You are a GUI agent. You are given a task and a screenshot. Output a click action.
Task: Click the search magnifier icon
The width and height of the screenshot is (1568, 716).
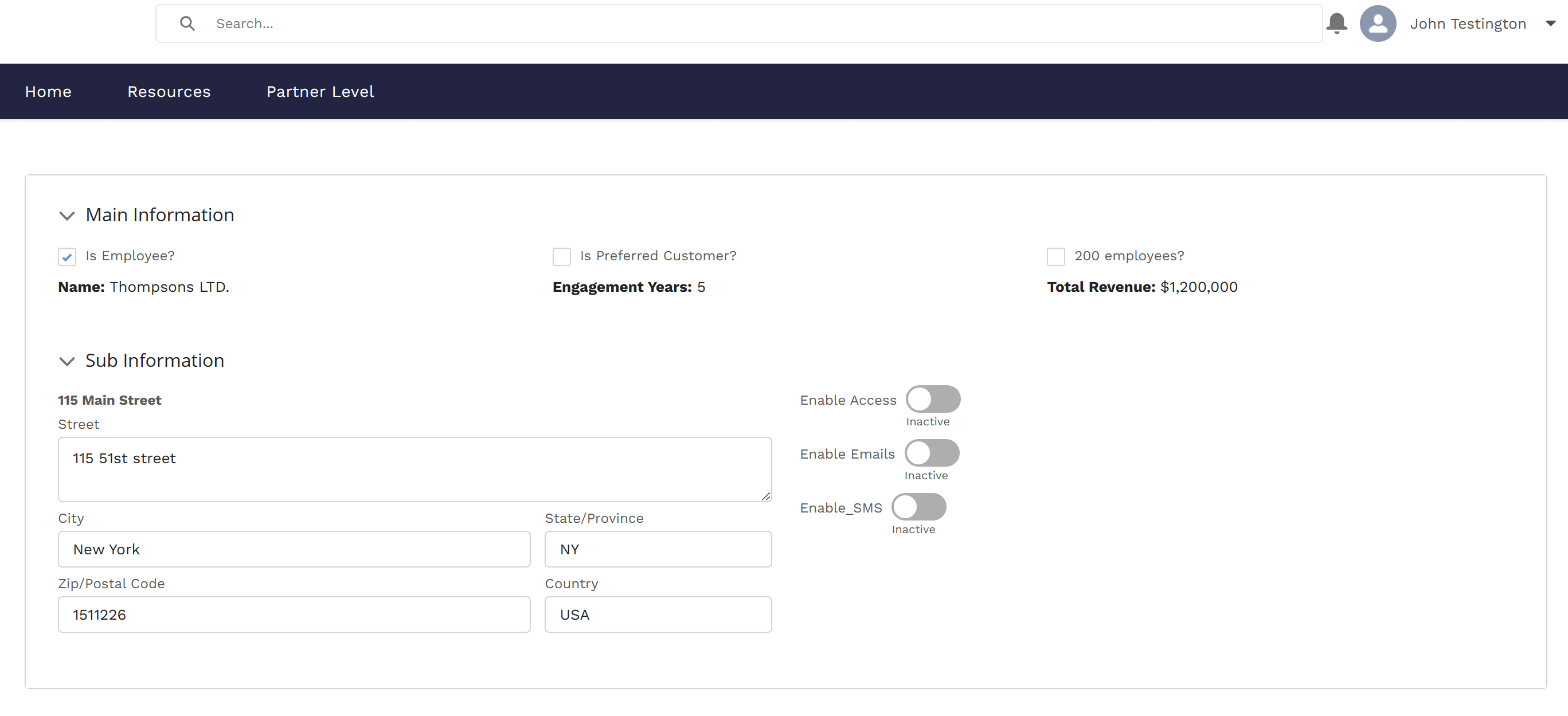187,23
